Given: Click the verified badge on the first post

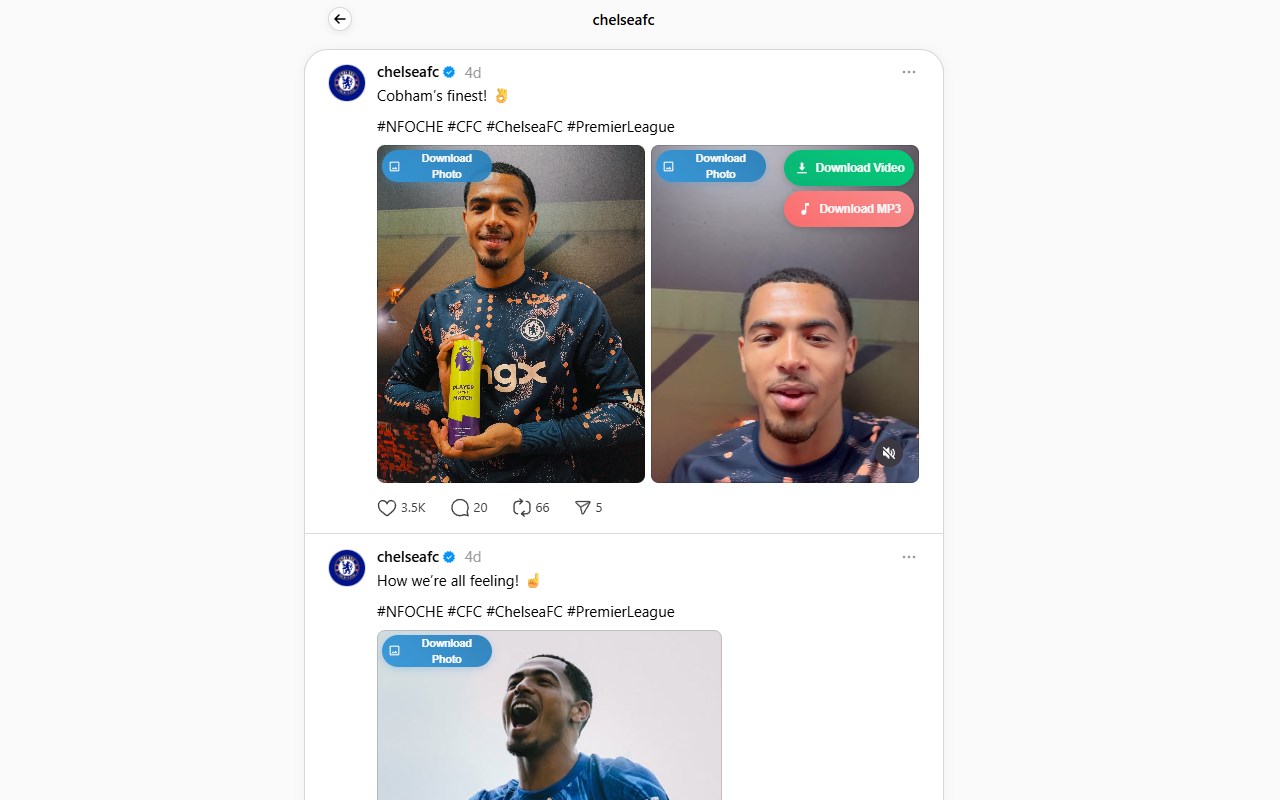Looking at the screenshot, I should [450, 72].
